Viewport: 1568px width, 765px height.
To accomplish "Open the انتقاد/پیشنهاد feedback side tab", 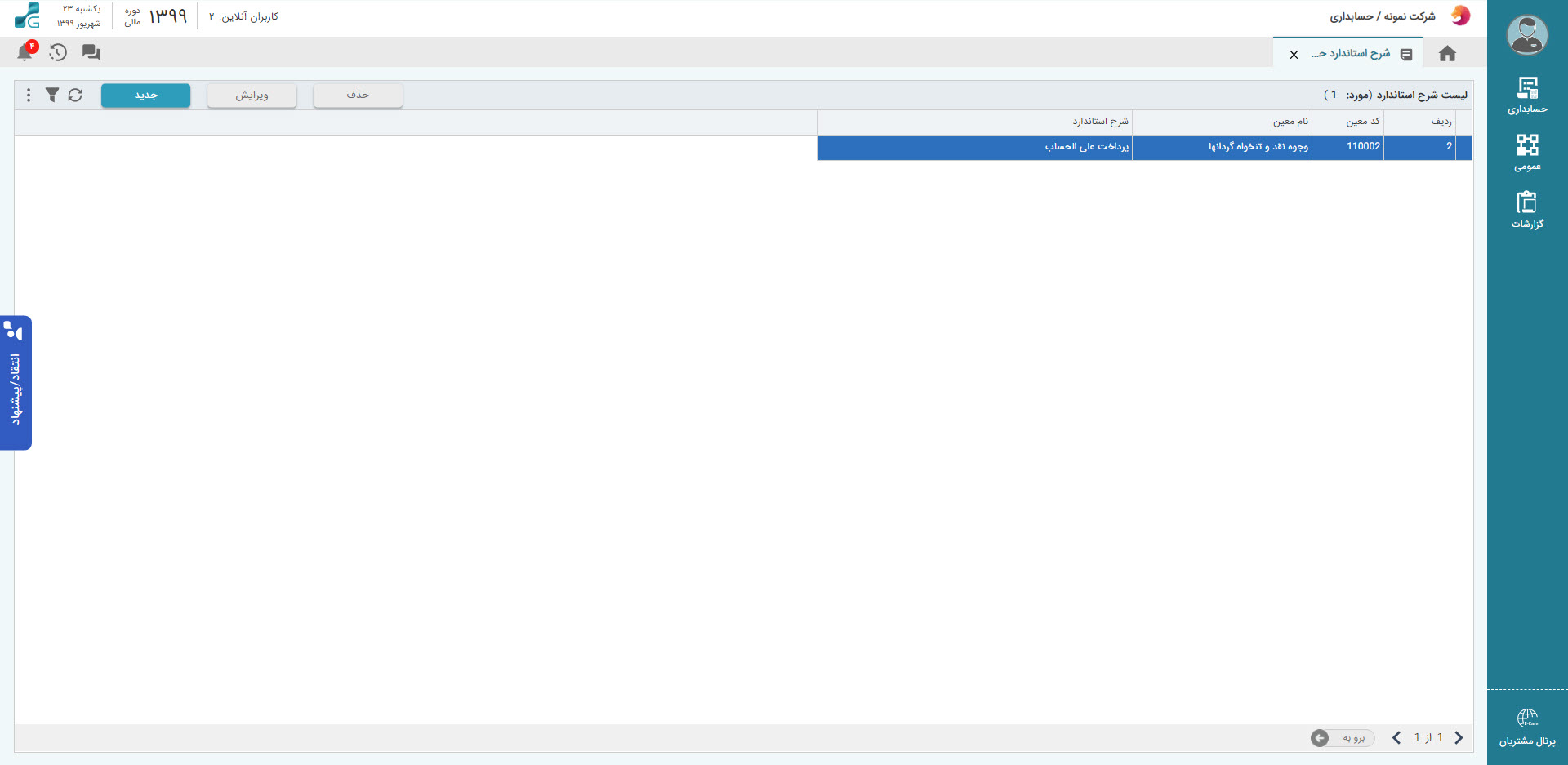I will click(x=16, y=383).
